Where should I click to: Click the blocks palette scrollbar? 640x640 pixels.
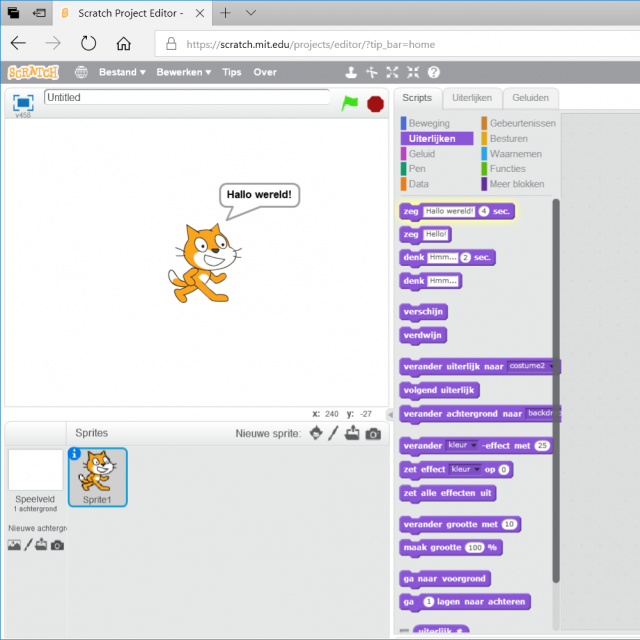click(x=556, y=390)
